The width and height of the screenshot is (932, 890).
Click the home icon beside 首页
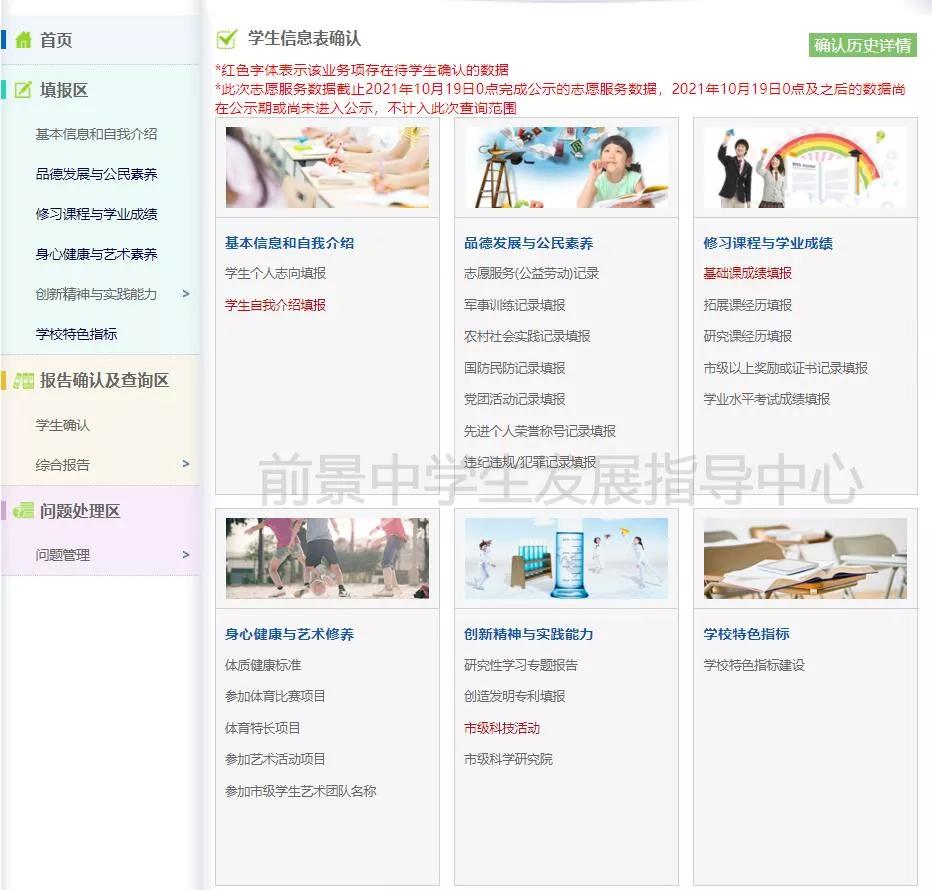coord(22,40)
